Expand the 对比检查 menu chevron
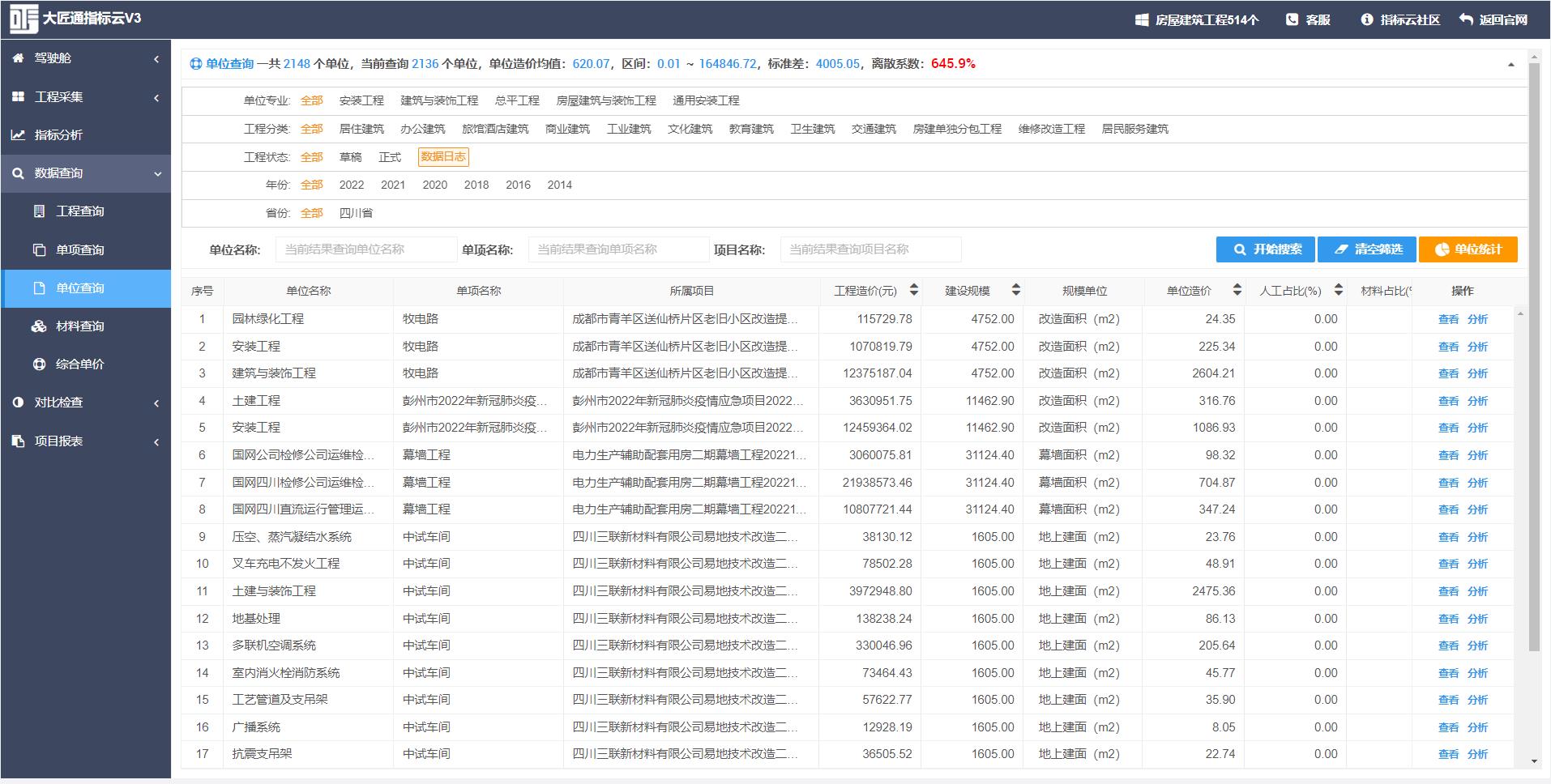 click(x=156, y=403)
